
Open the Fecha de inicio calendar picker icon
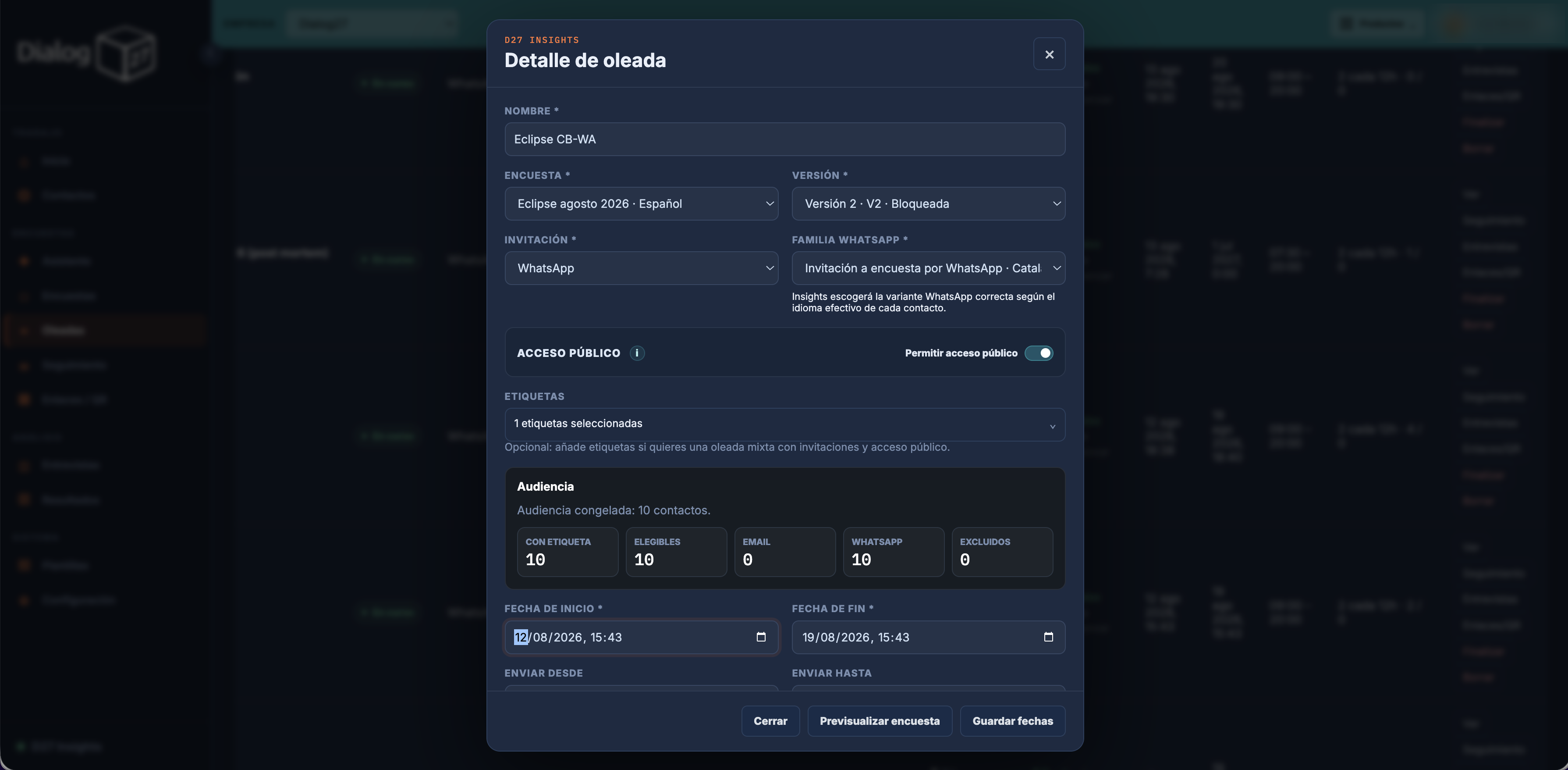coord(761,637)
